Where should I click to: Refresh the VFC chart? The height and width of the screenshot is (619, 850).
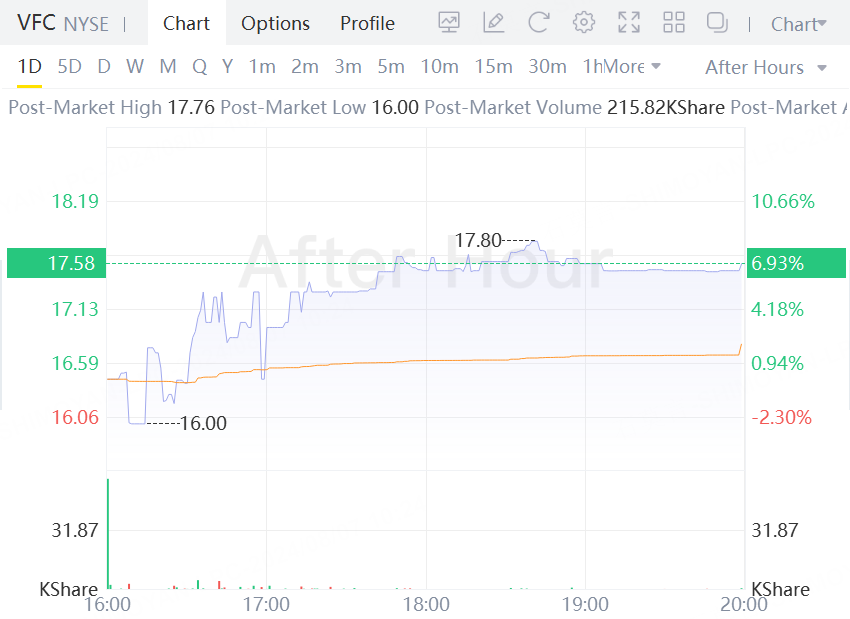[539, 23]
